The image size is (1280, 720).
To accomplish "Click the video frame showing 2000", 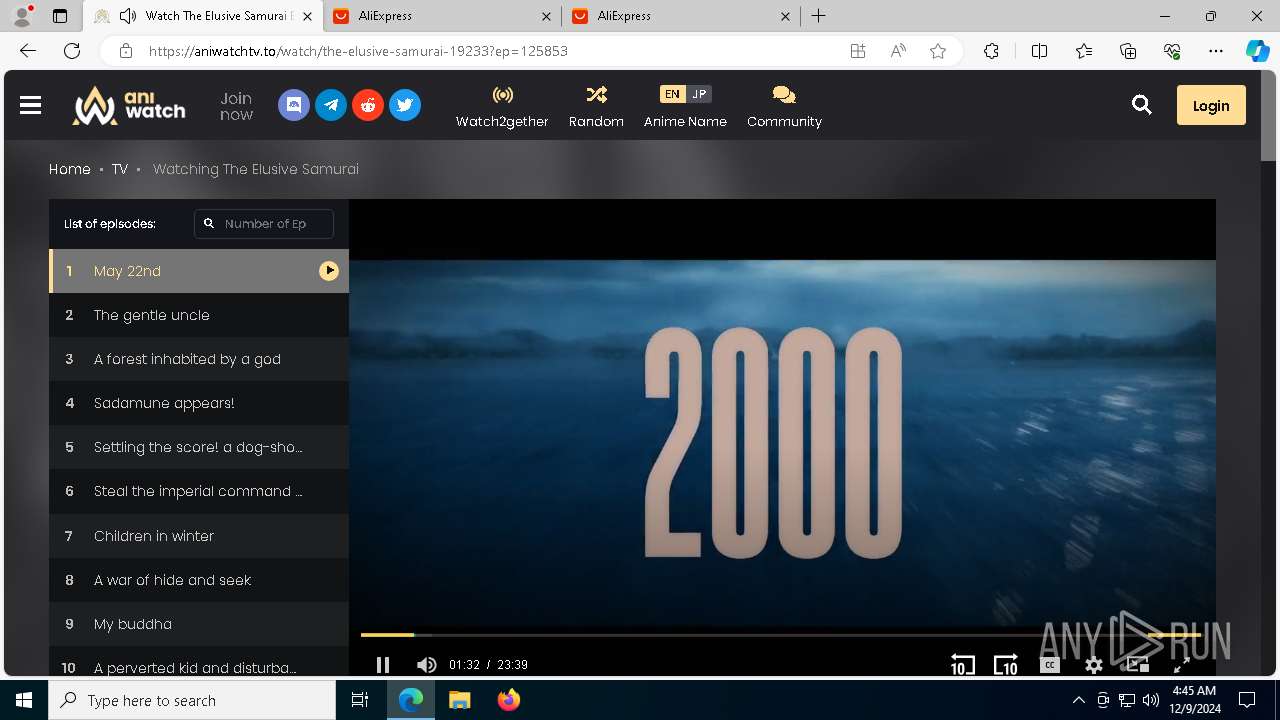I will pyautogui.click(x=782, y=442).
